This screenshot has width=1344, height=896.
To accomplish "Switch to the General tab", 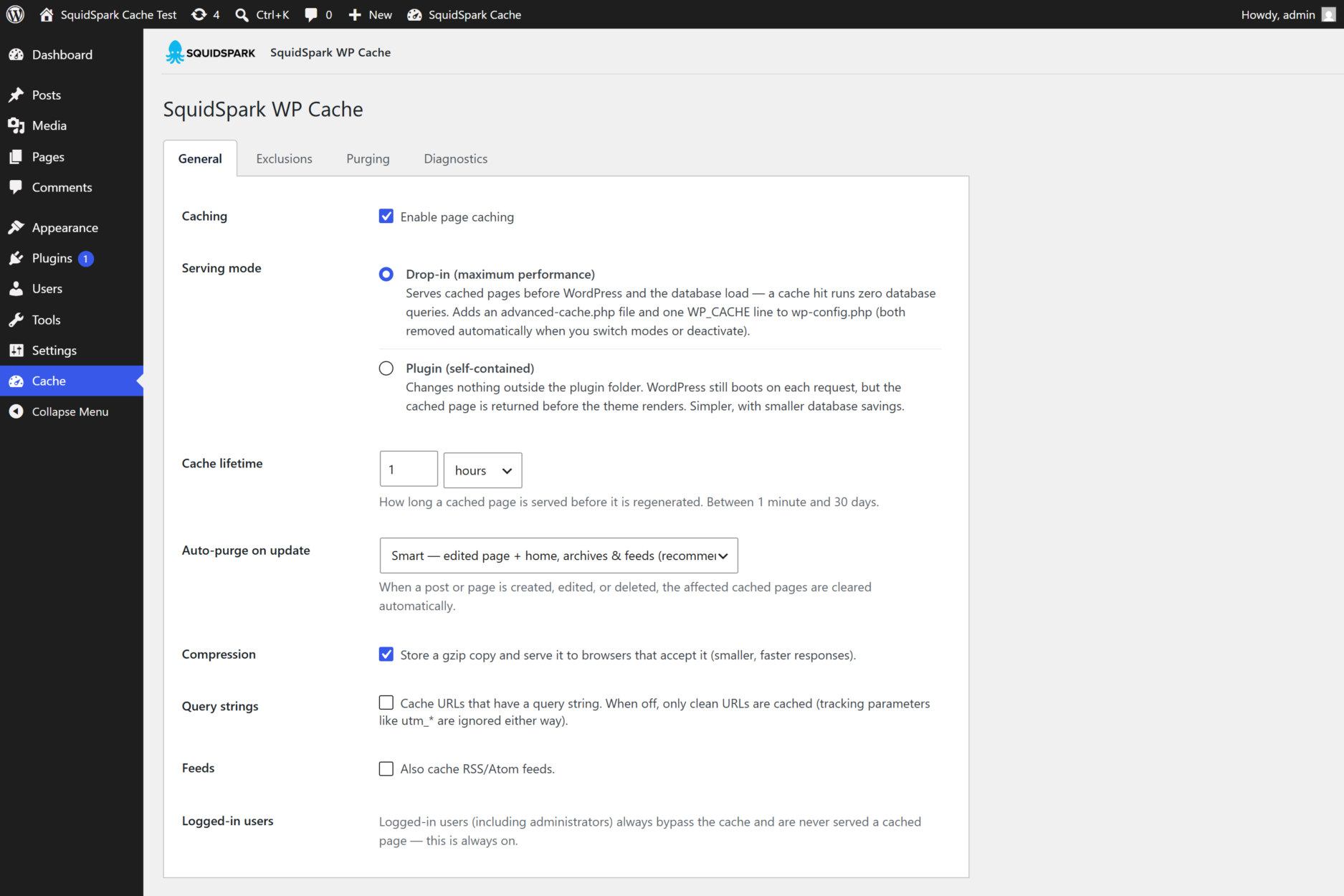I will point(200,158).
